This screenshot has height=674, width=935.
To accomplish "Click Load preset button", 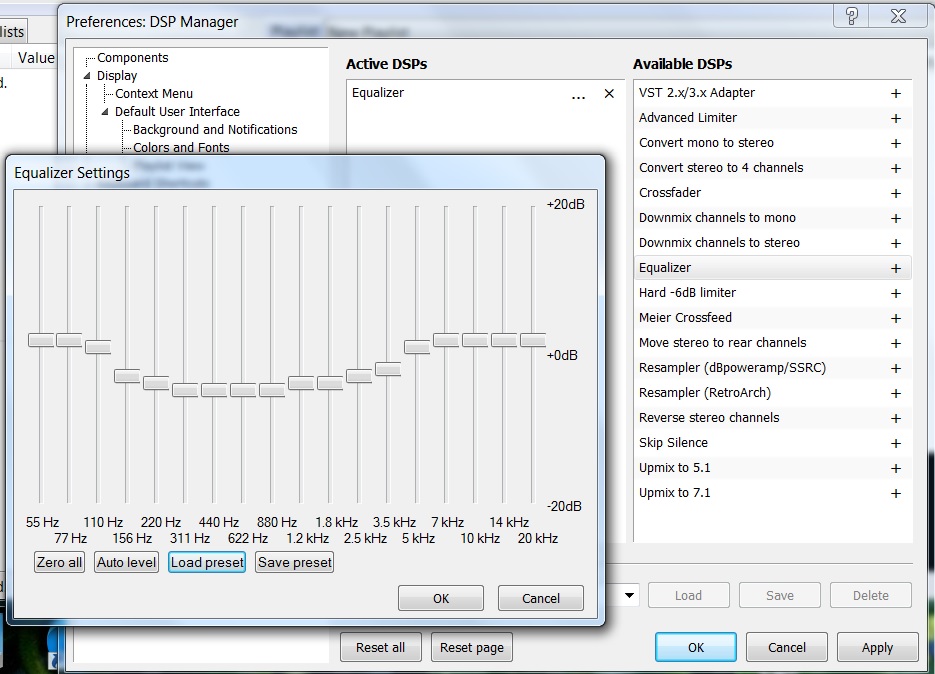I will 207,562.
